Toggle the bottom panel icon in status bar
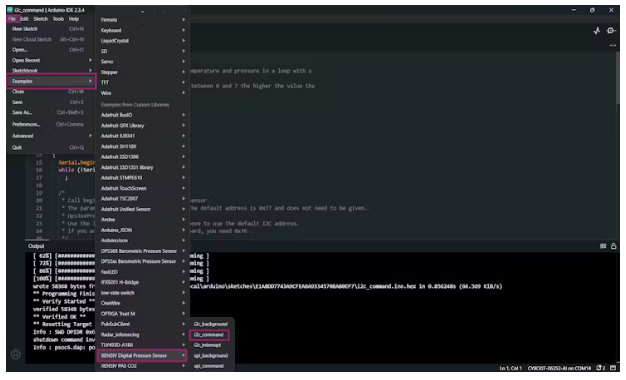 (x=613, y=368)
